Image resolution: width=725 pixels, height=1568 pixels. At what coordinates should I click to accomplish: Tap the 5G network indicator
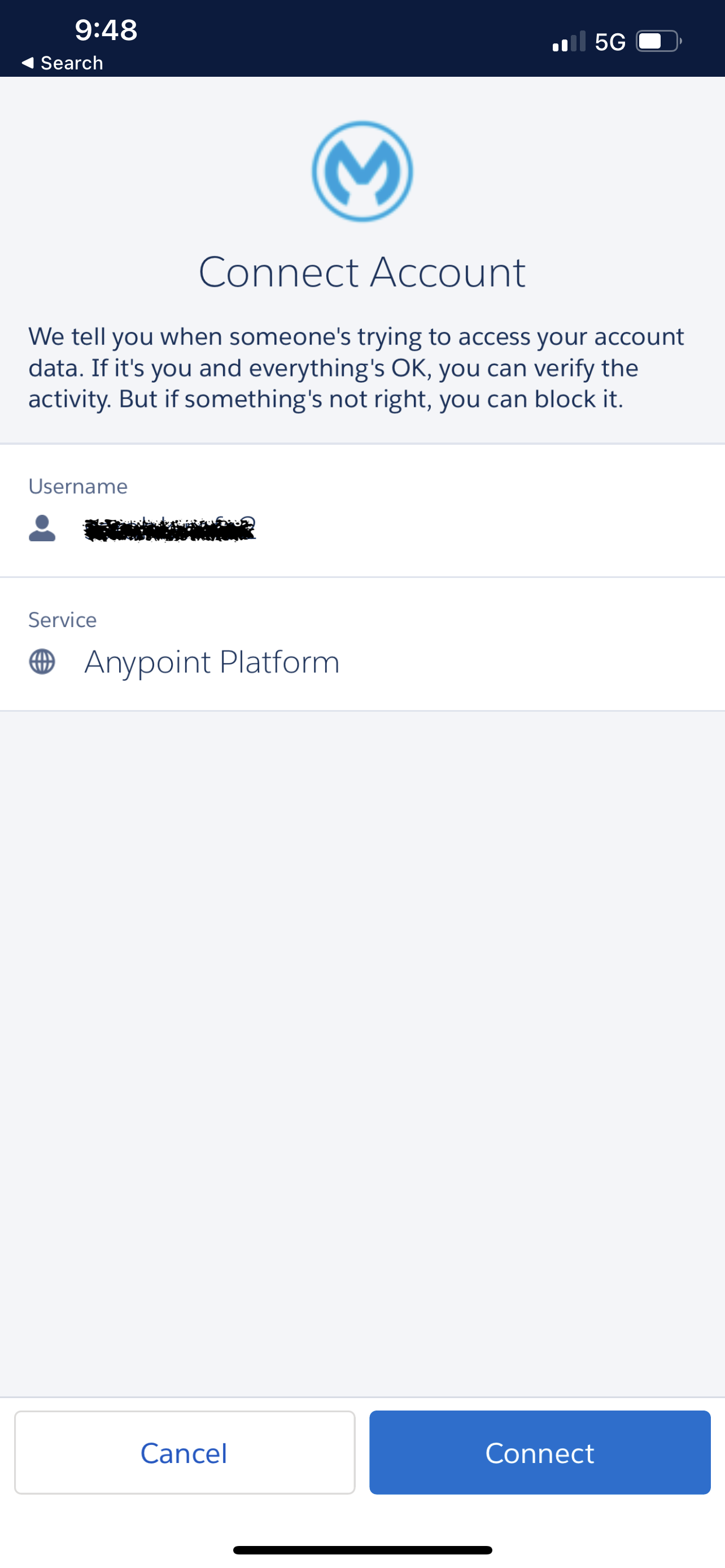pyautogui.click(x=610, y=42)
